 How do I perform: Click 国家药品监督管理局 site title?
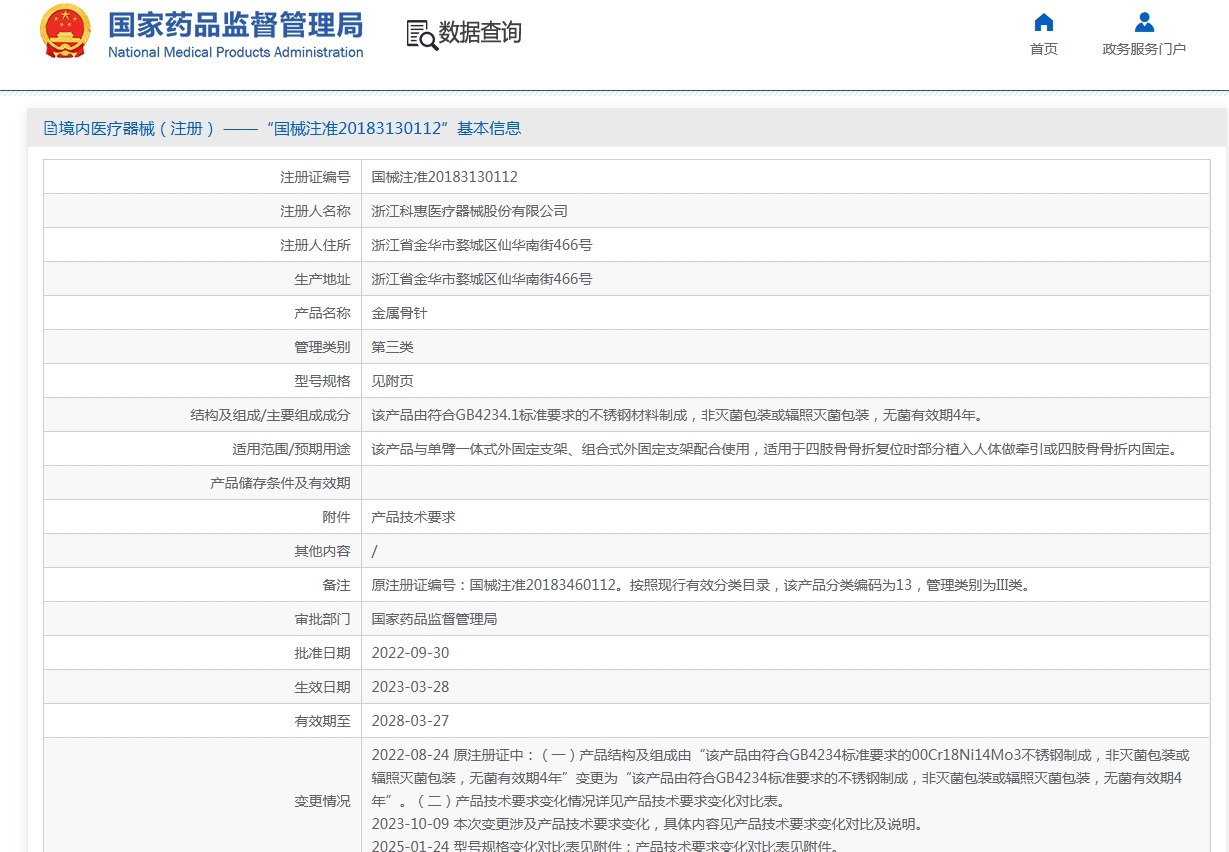pyautogui.click(x=236, y=25)
